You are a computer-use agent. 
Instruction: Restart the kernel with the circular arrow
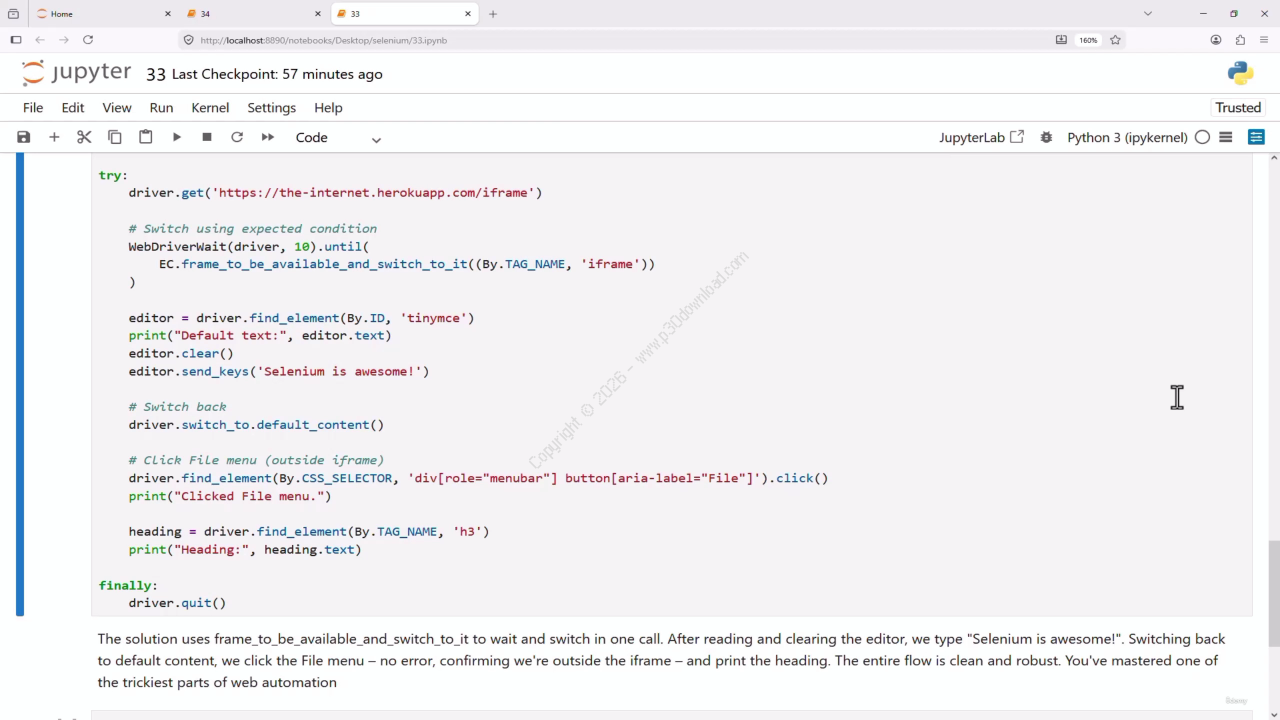tap(237, 137)
